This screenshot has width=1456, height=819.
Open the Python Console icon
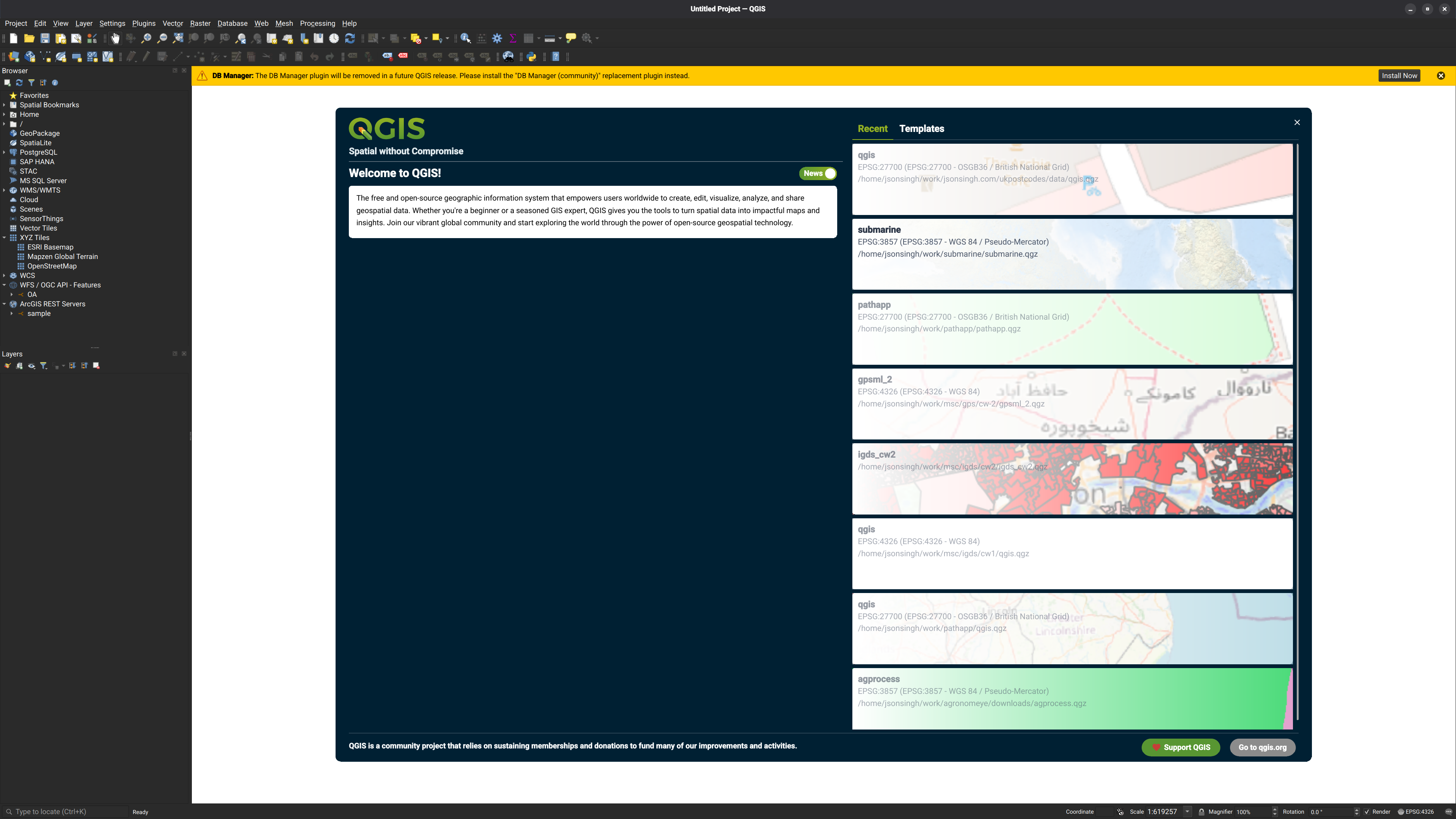(531, 56)
